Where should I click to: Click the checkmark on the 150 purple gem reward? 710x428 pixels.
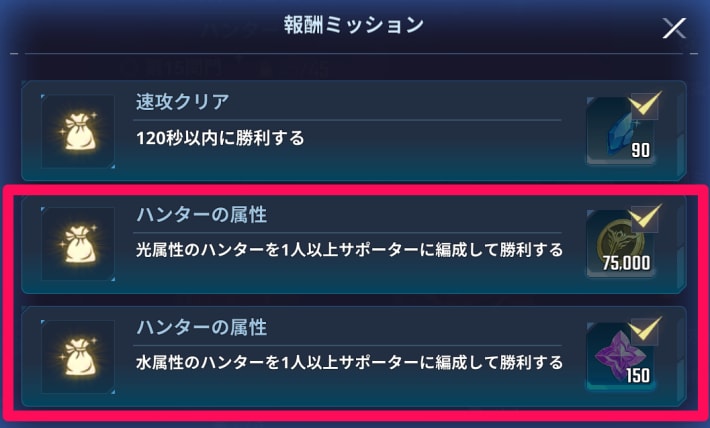coord(645,331)
